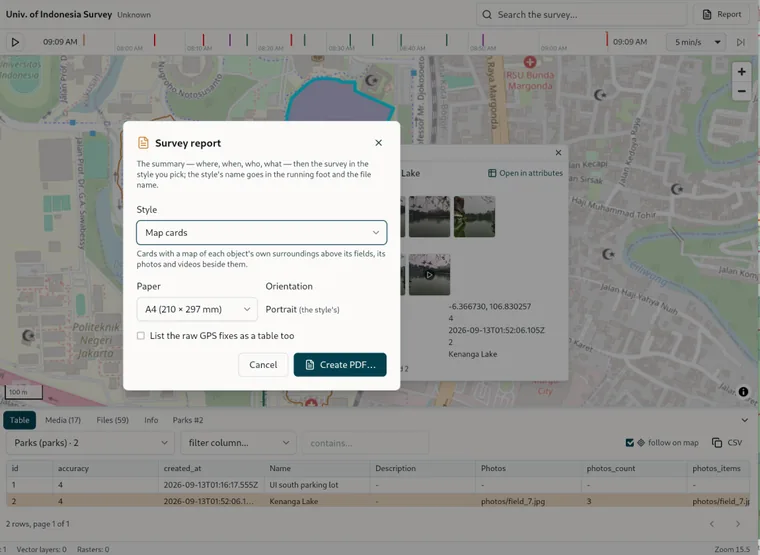Play the survey timeline

click(x=15, y=42)
